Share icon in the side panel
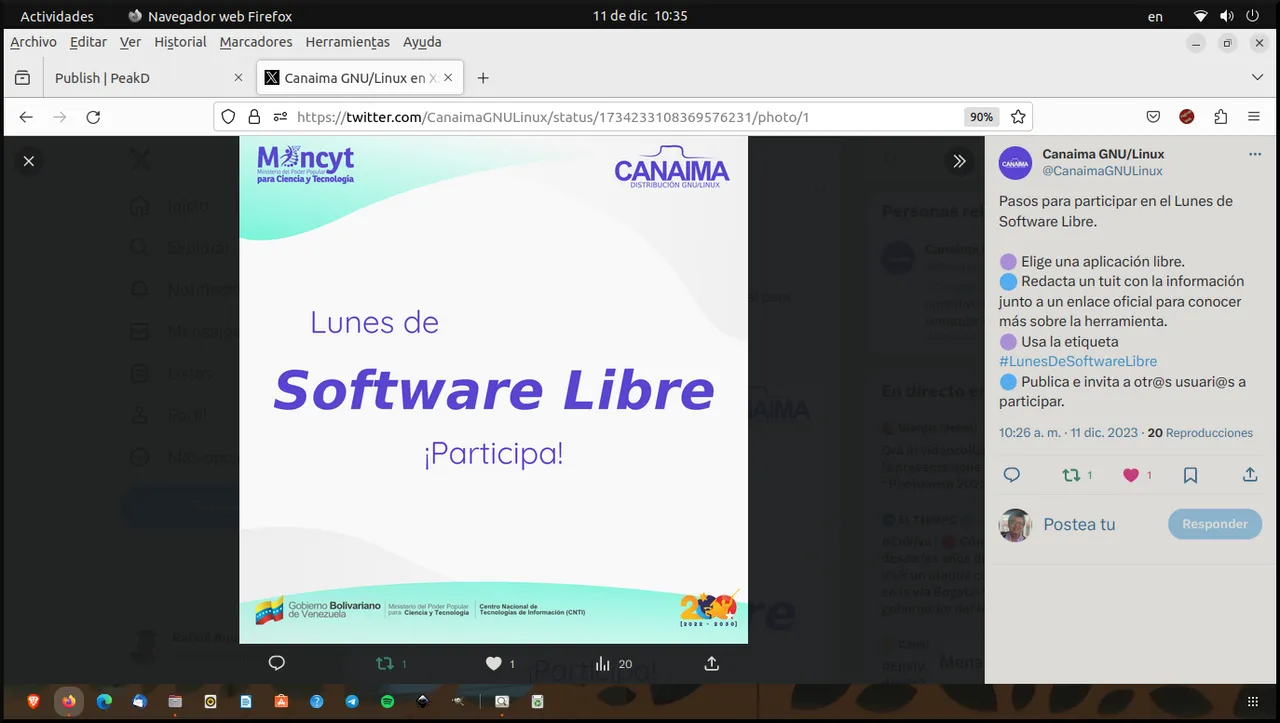 (1250, 475)
